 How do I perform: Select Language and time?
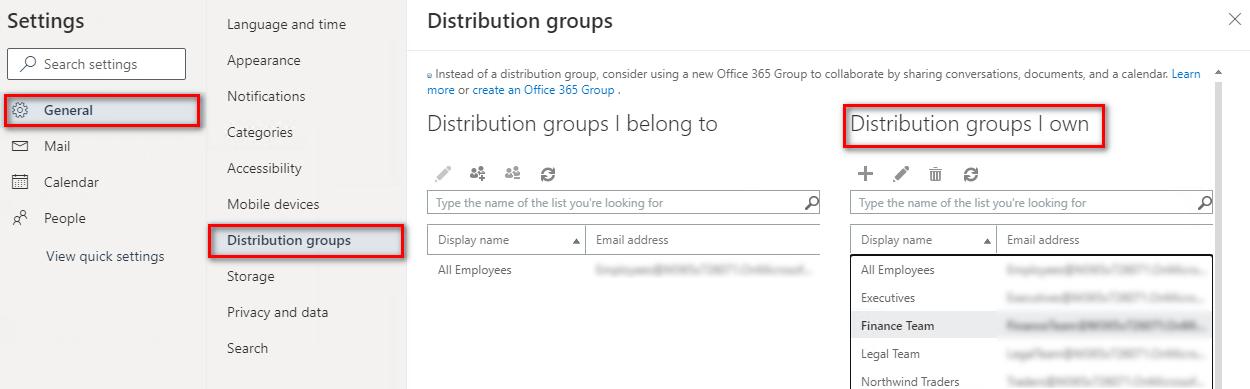(x=286, y=24)
